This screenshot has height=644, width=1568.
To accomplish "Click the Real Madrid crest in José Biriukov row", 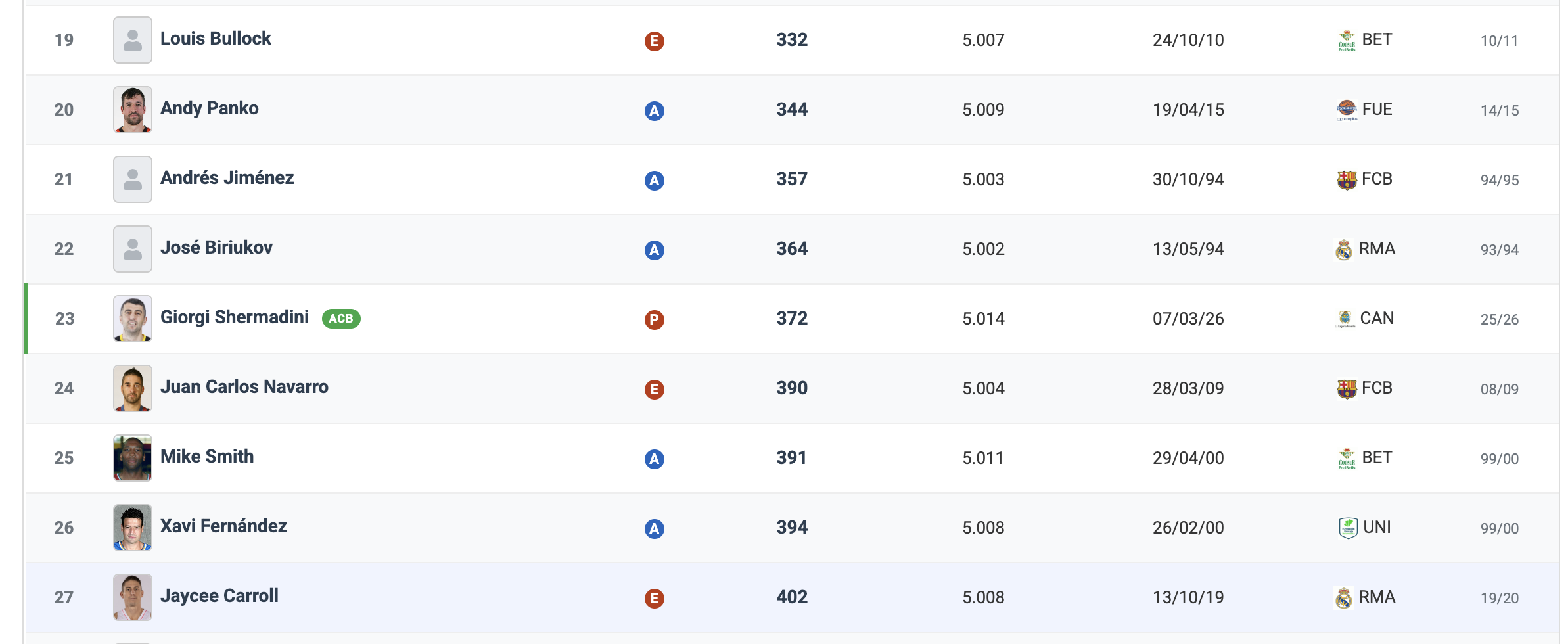I will tap(1344, 250).
